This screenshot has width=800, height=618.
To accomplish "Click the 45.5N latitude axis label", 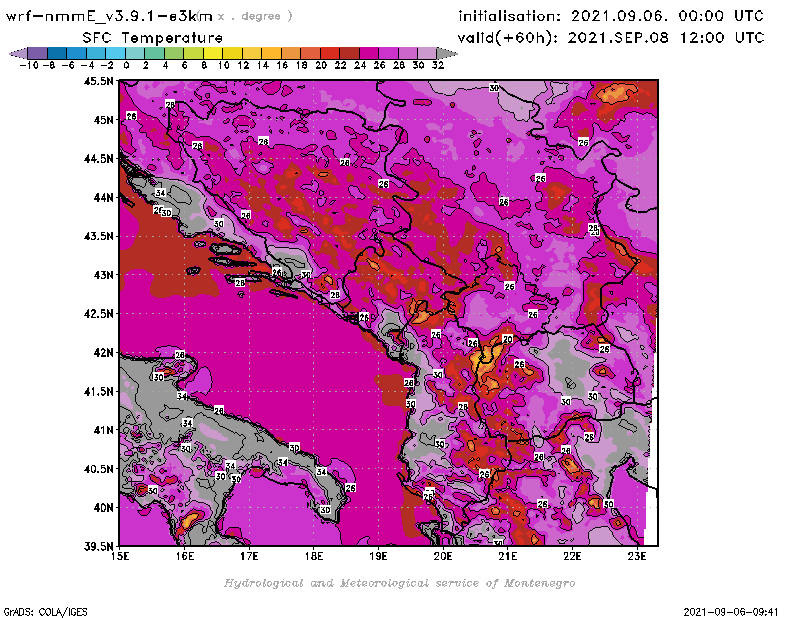I will pos(99,81).
